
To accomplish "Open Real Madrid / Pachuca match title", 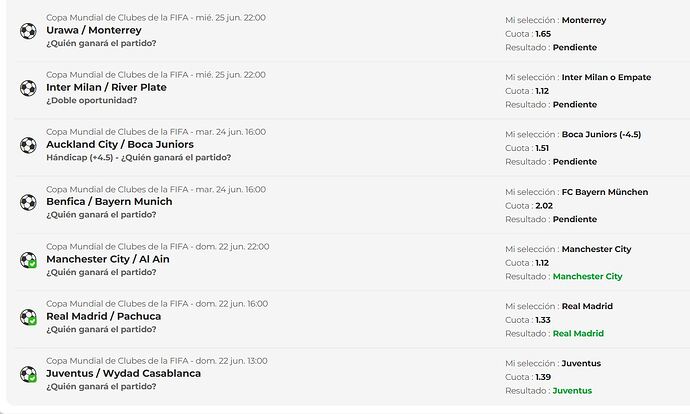I will [103, 316].
